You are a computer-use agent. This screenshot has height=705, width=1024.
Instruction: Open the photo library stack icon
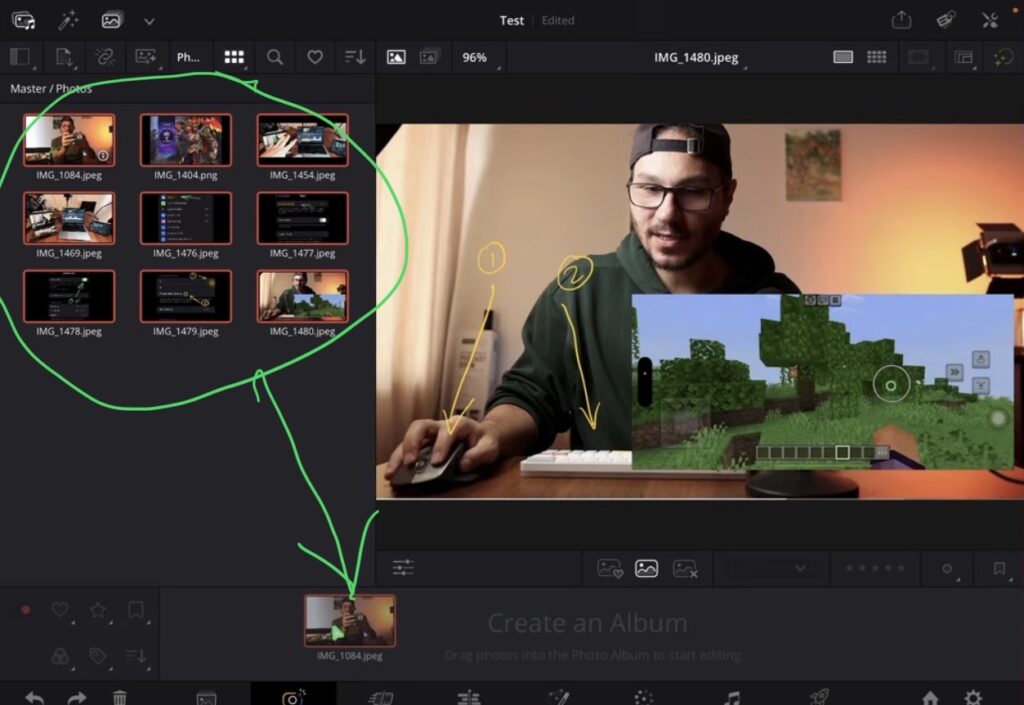point(112,20)
